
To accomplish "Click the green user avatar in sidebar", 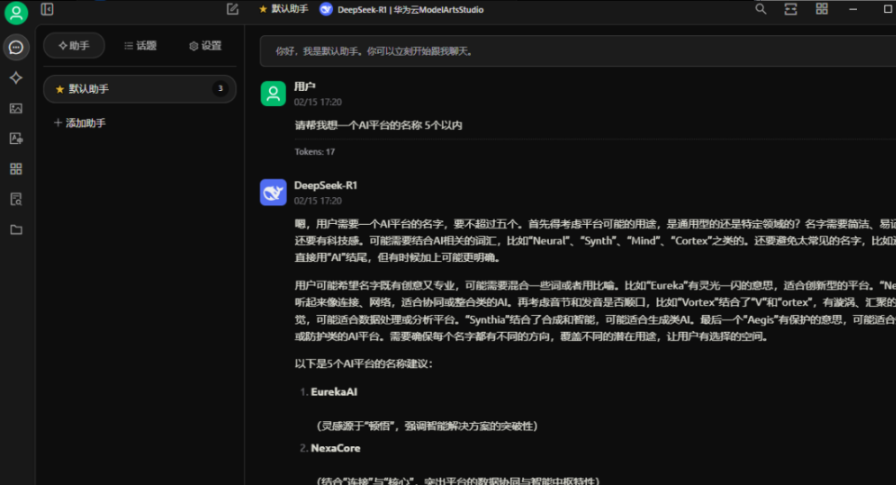I will tap(16, 13).
